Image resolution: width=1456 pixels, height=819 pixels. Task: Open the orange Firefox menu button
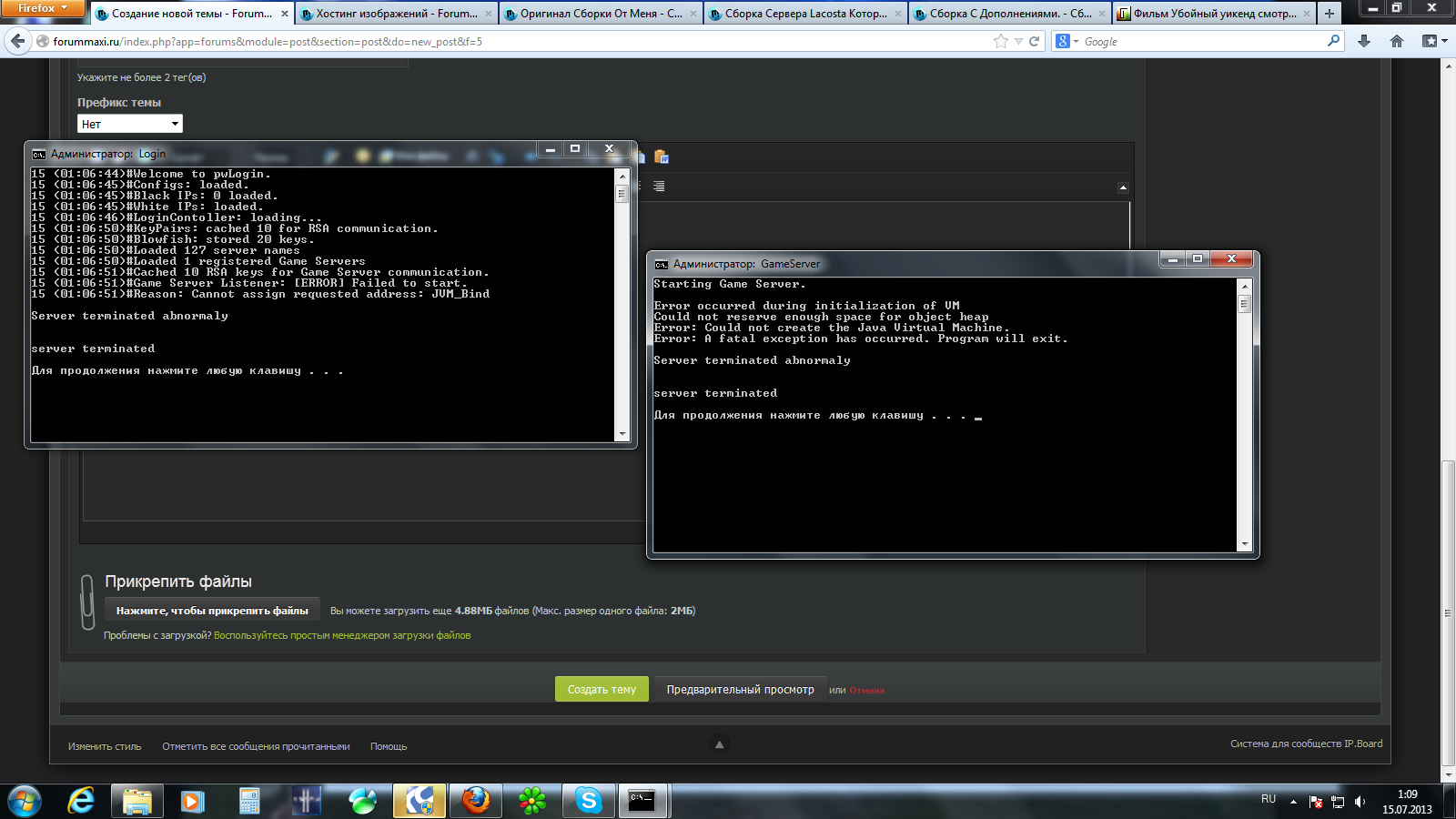(x=42, y=8)
